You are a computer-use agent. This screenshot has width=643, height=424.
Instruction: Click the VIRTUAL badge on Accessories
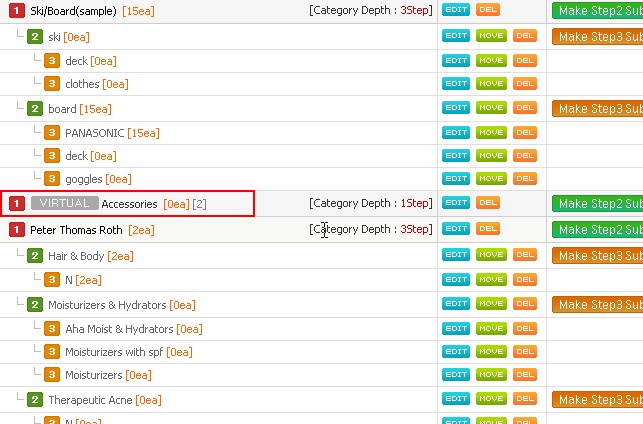65,204
